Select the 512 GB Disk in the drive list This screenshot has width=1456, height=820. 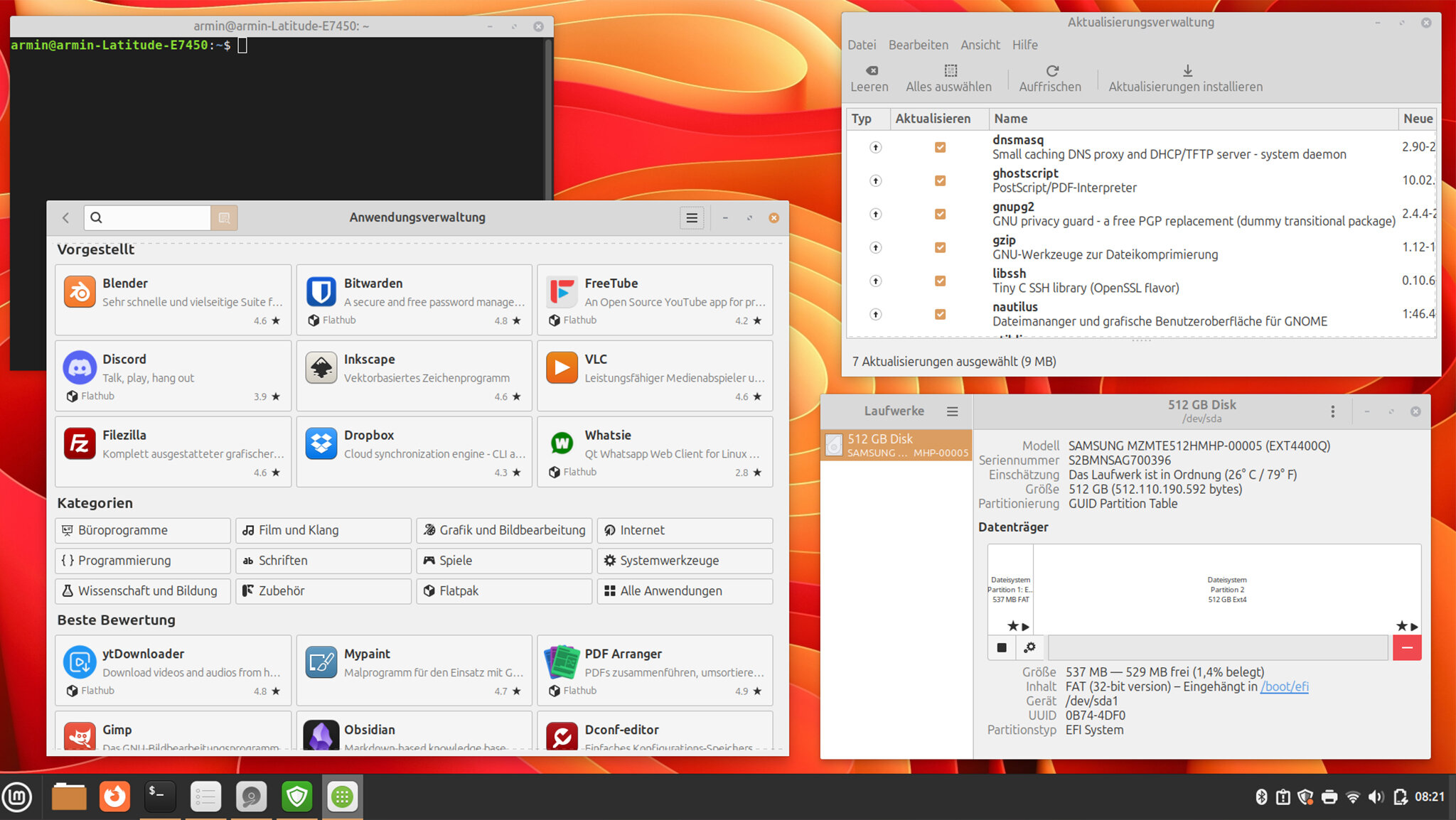(896, 446)
